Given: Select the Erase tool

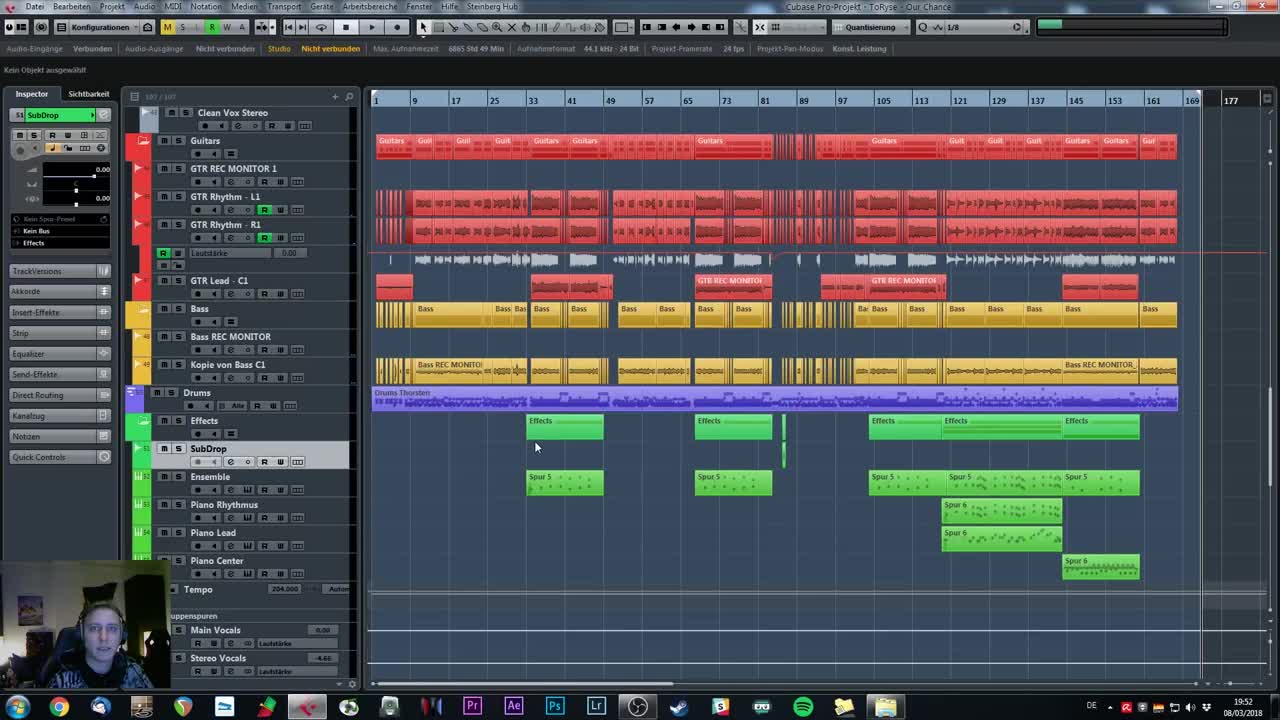Looking at the screenshot, I should coord(481,27).
